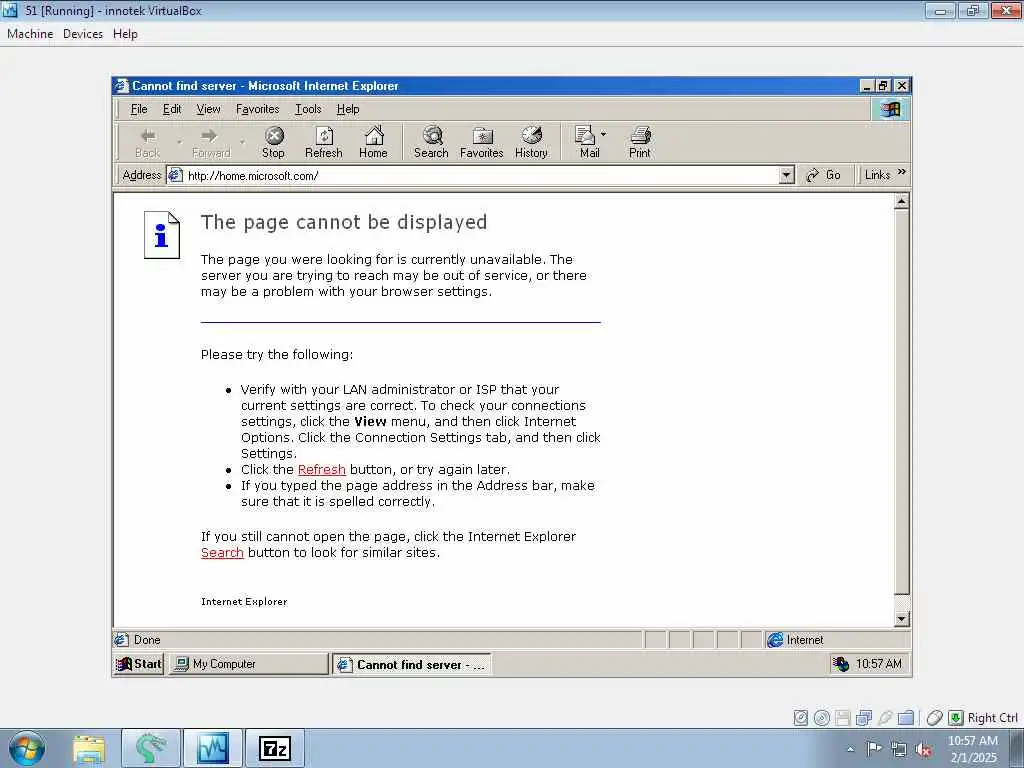
Task: Show hidden tray icons arrow
Action: (x=850, y=750)
